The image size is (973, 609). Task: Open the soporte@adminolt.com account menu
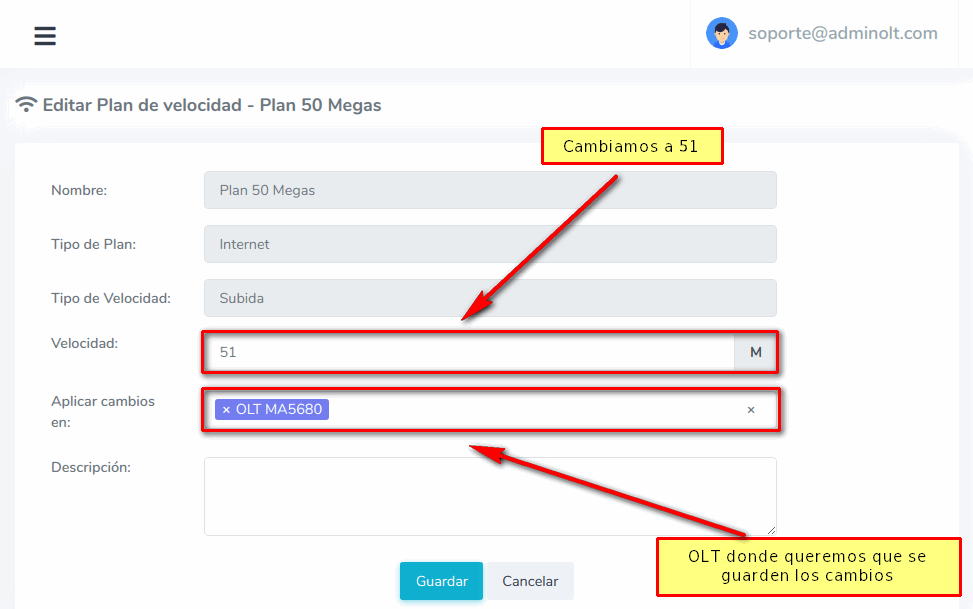842,33
